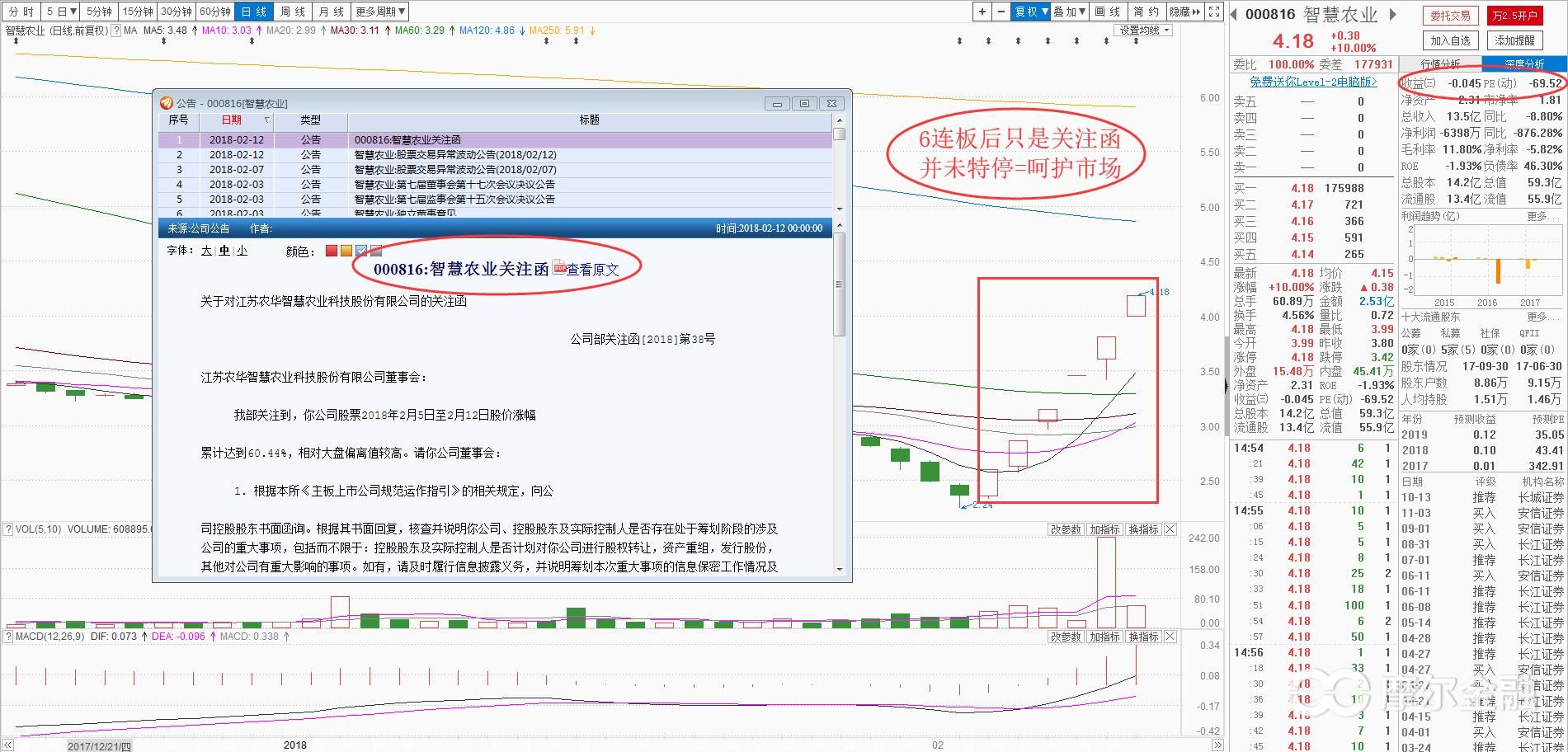Open 查看原文 link in announcement
This screenshot has width=1568, height=752.
(x=592, y=270)
